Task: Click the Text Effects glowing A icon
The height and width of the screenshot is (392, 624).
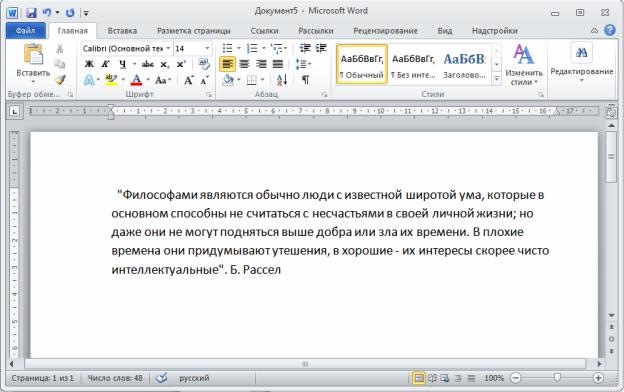Action: tap(89, 80)
